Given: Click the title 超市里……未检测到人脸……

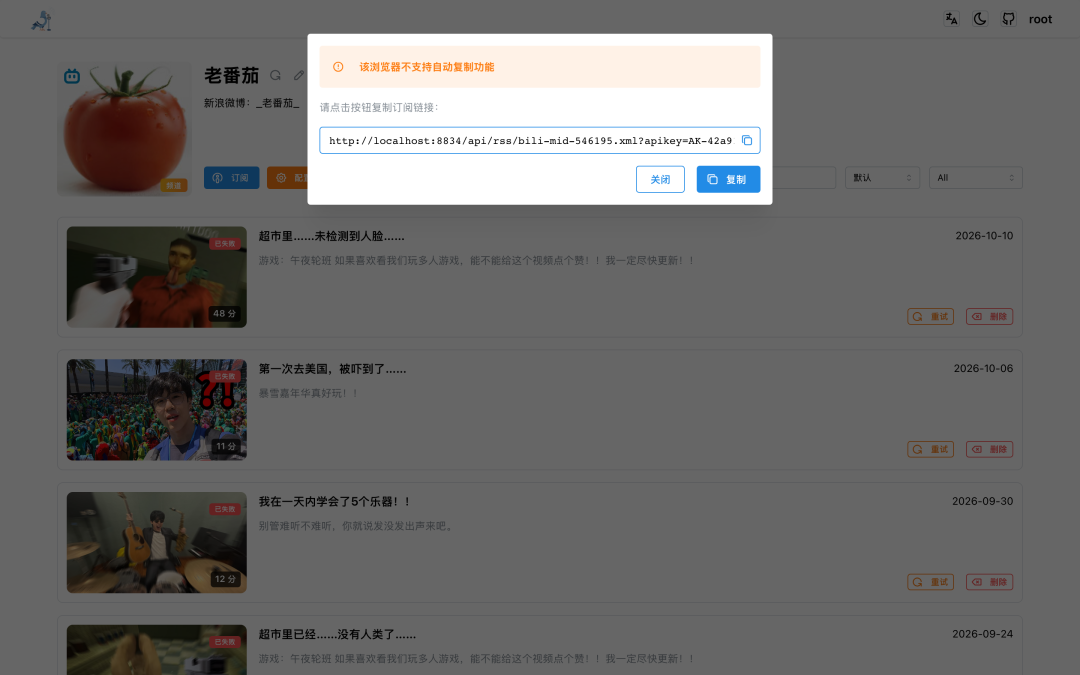Looking at the screenshot, I should pos(331,236).
